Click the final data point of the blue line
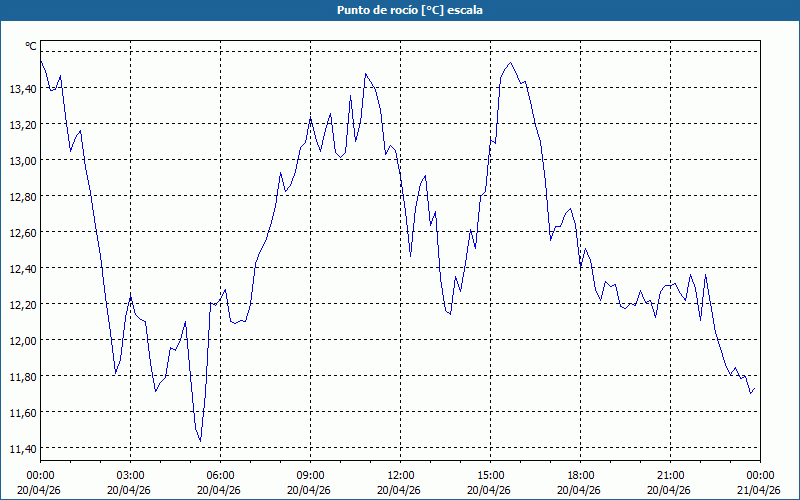 [755, 388]
